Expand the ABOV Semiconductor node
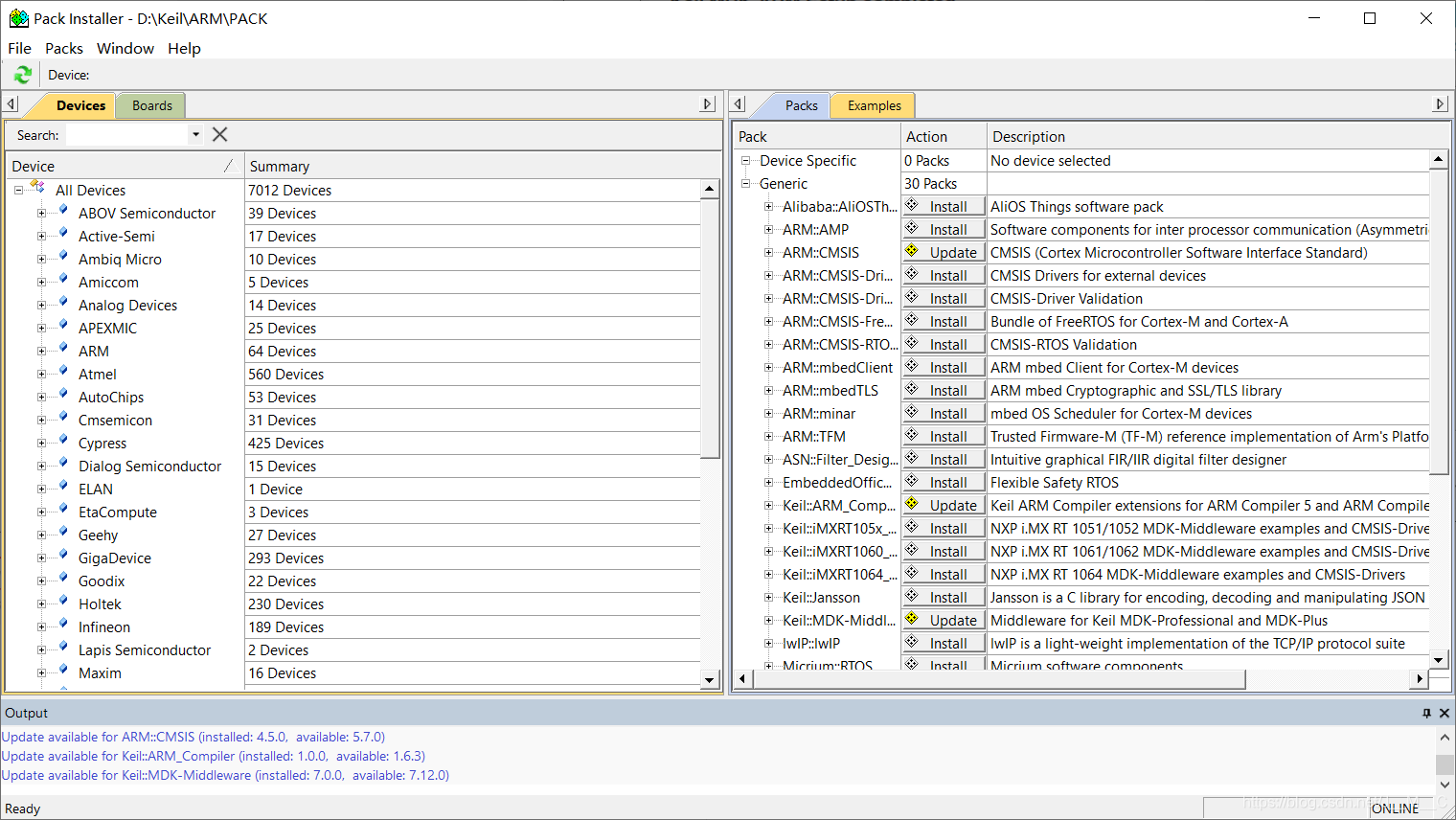This screenshot has height=820, width=1456. [41, 214]
